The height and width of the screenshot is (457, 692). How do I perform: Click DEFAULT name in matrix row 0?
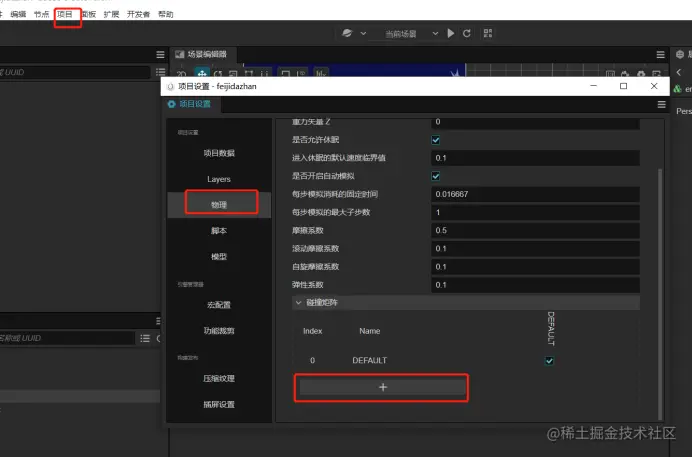click(x=369, y=360)
